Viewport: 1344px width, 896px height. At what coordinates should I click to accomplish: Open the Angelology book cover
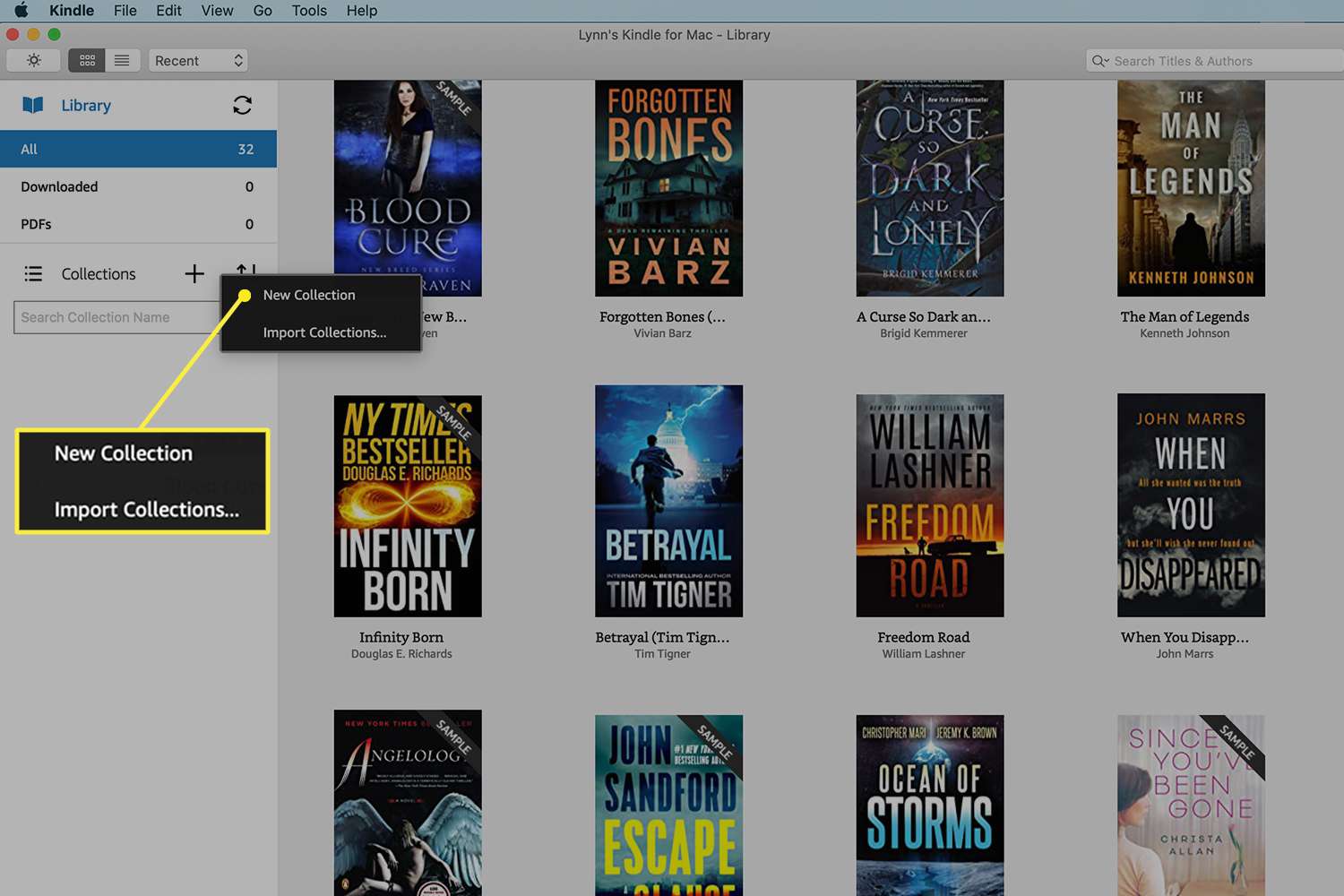coord(408,803)
